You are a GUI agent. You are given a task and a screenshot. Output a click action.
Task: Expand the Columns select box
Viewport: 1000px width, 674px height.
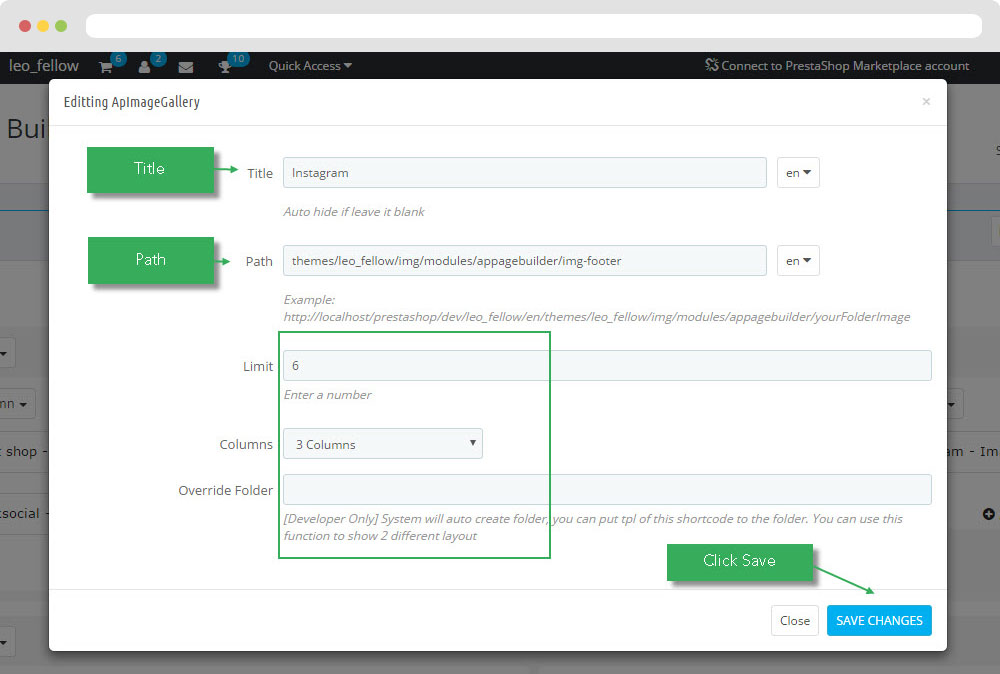[383, 444]
